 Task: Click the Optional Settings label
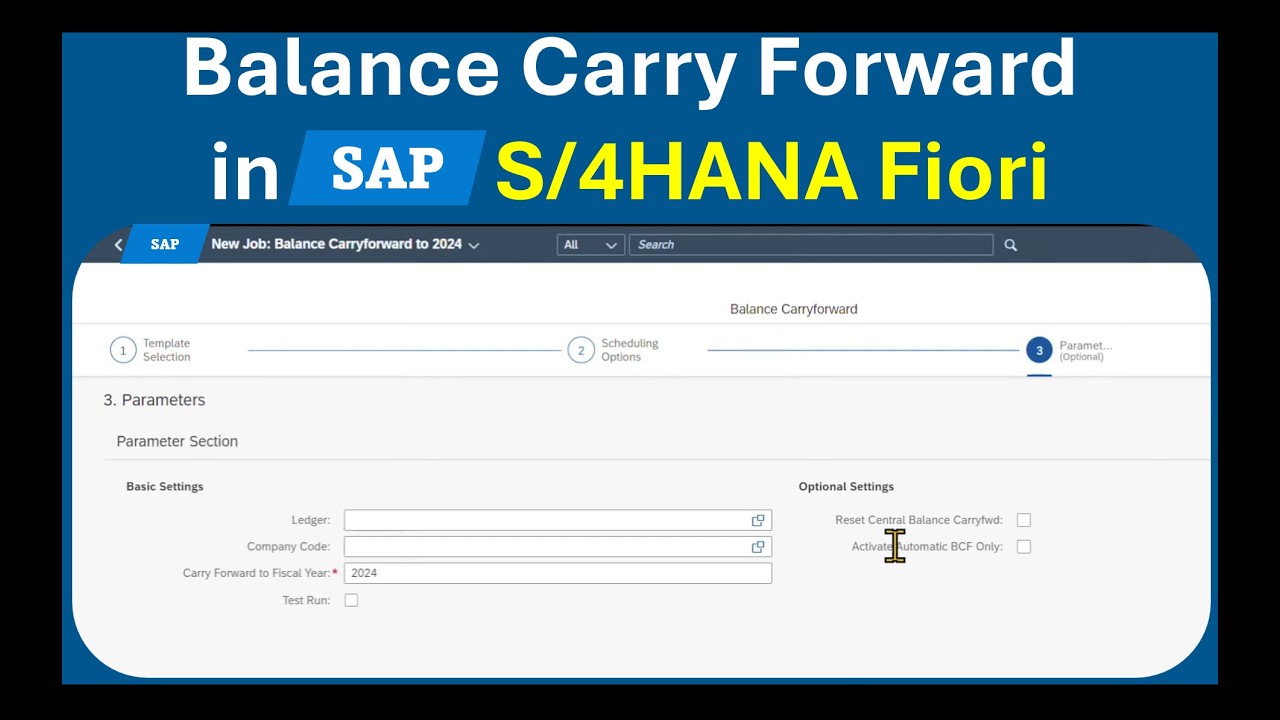(x=846, y=486)
